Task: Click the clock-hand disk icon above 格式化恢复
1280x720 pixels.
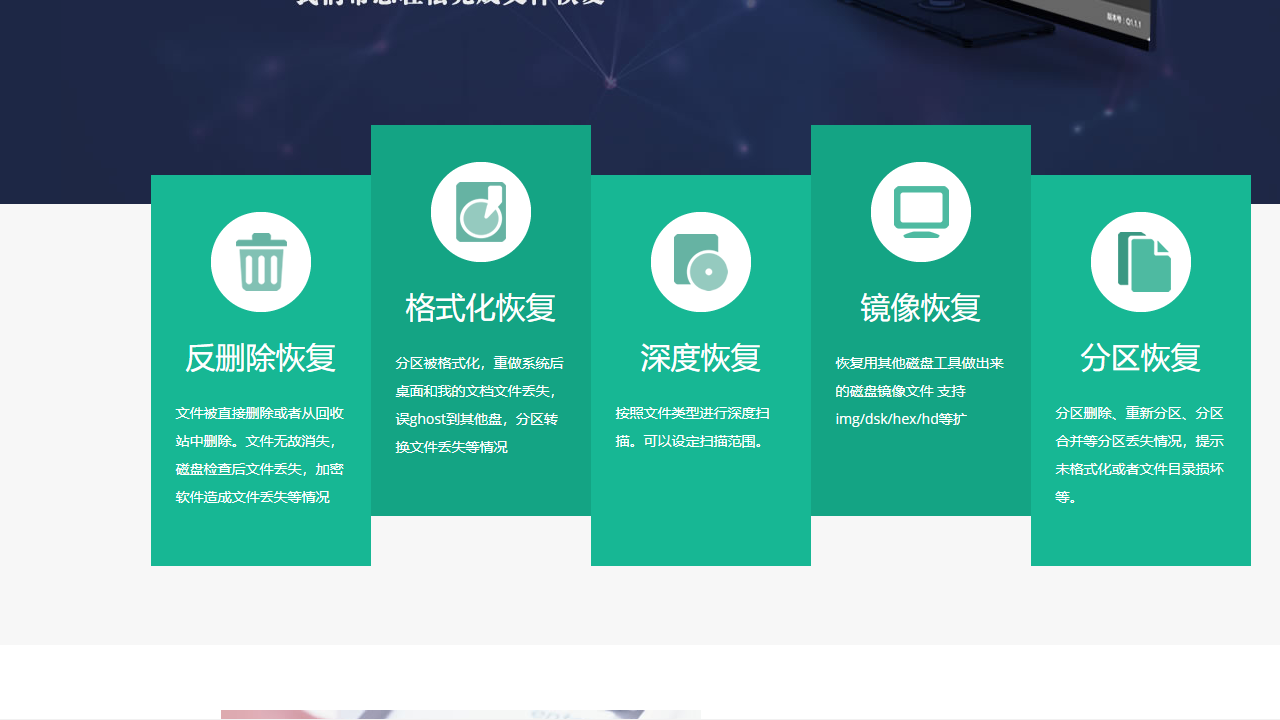Action: pos(481,211)
